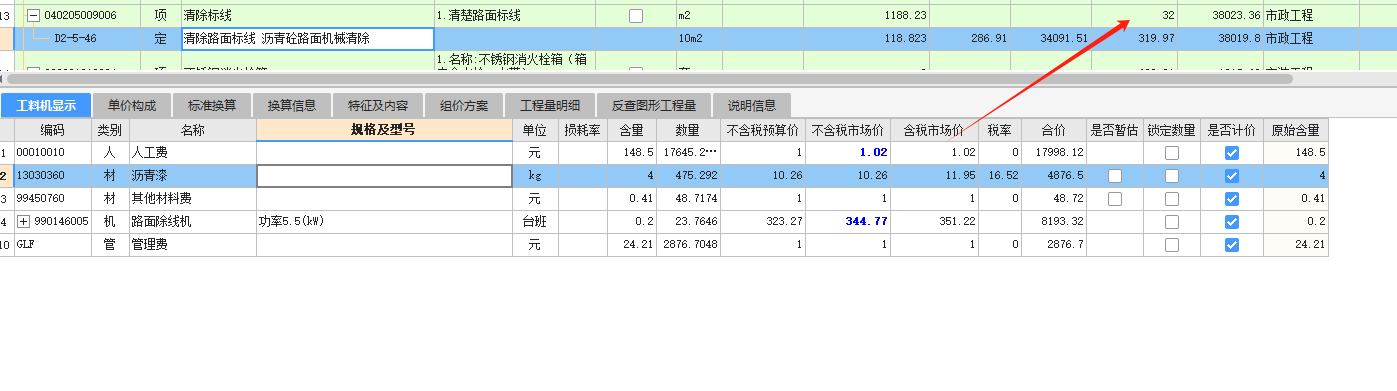Uncheck 是否计价 for 沥青漆
1397x391 pixels.
[1232, 176]
